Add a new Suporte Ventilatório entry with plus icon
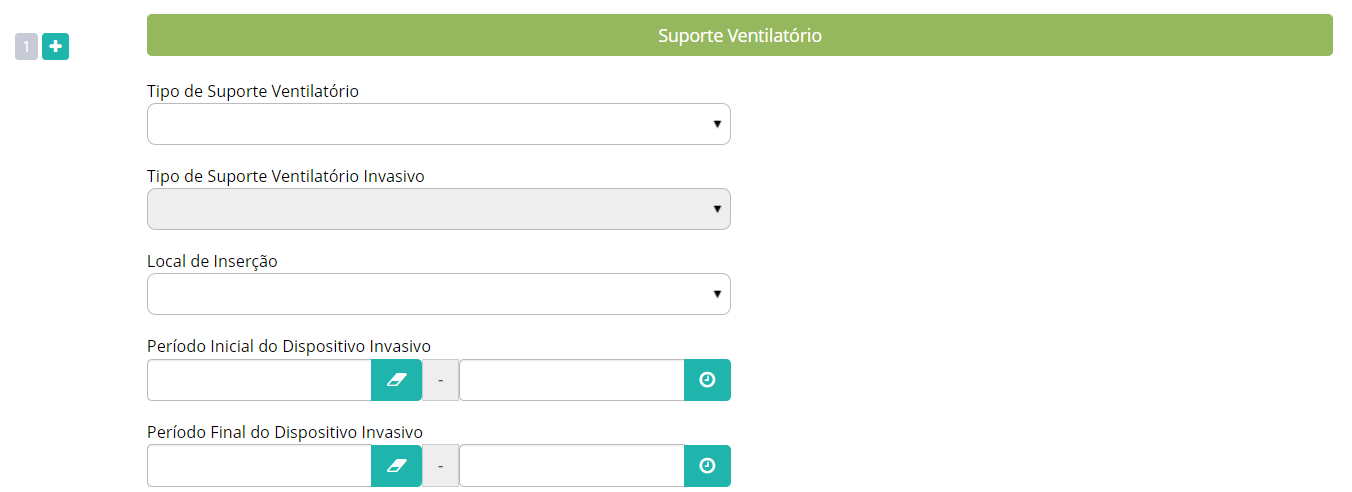 point(55,46)
